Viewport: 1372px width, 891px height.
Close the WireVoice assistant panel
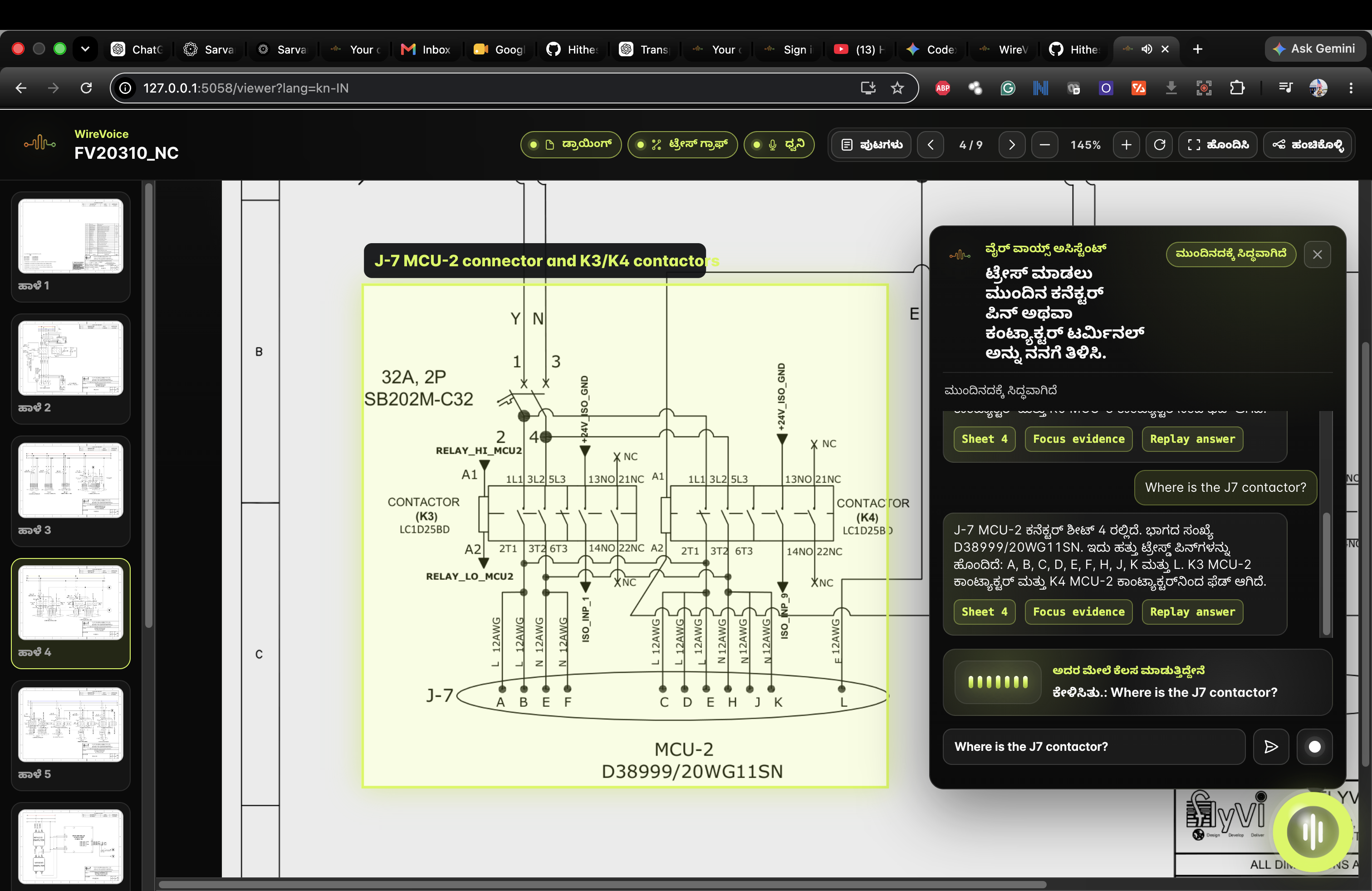1317,255
